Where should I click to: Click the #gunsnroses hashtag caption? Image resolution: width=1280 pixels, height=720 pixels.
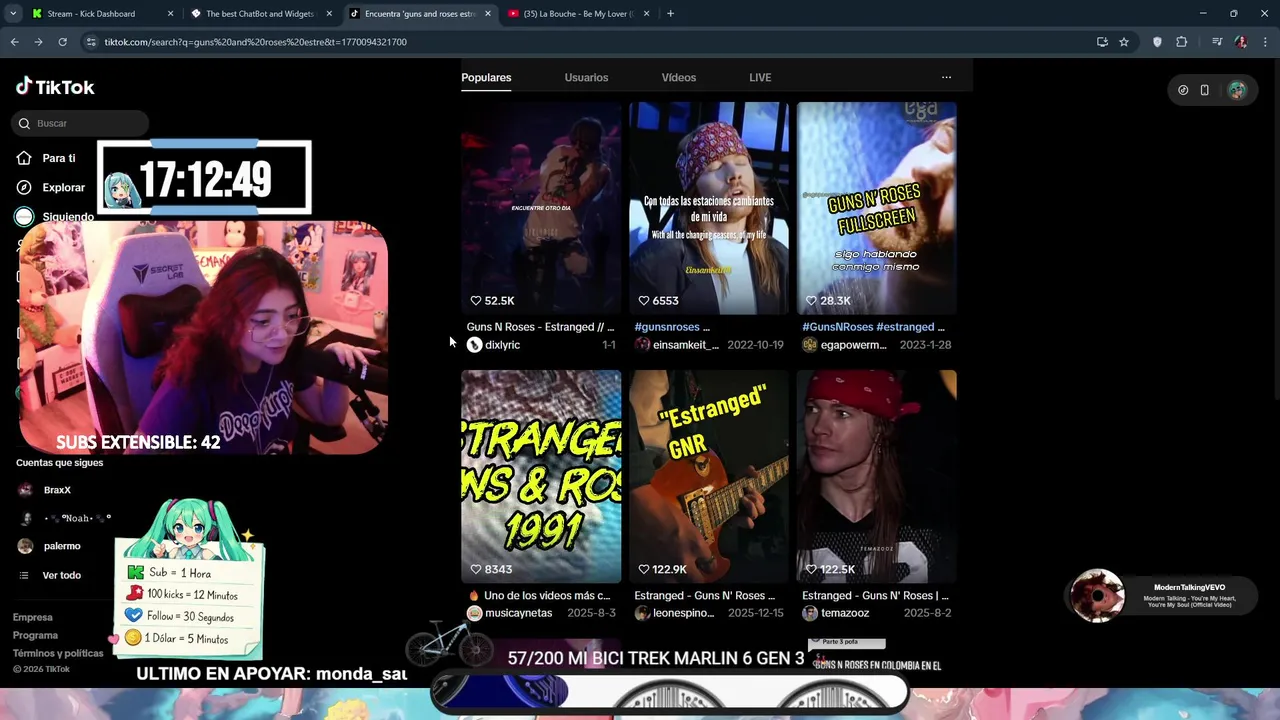pos(672,327)
